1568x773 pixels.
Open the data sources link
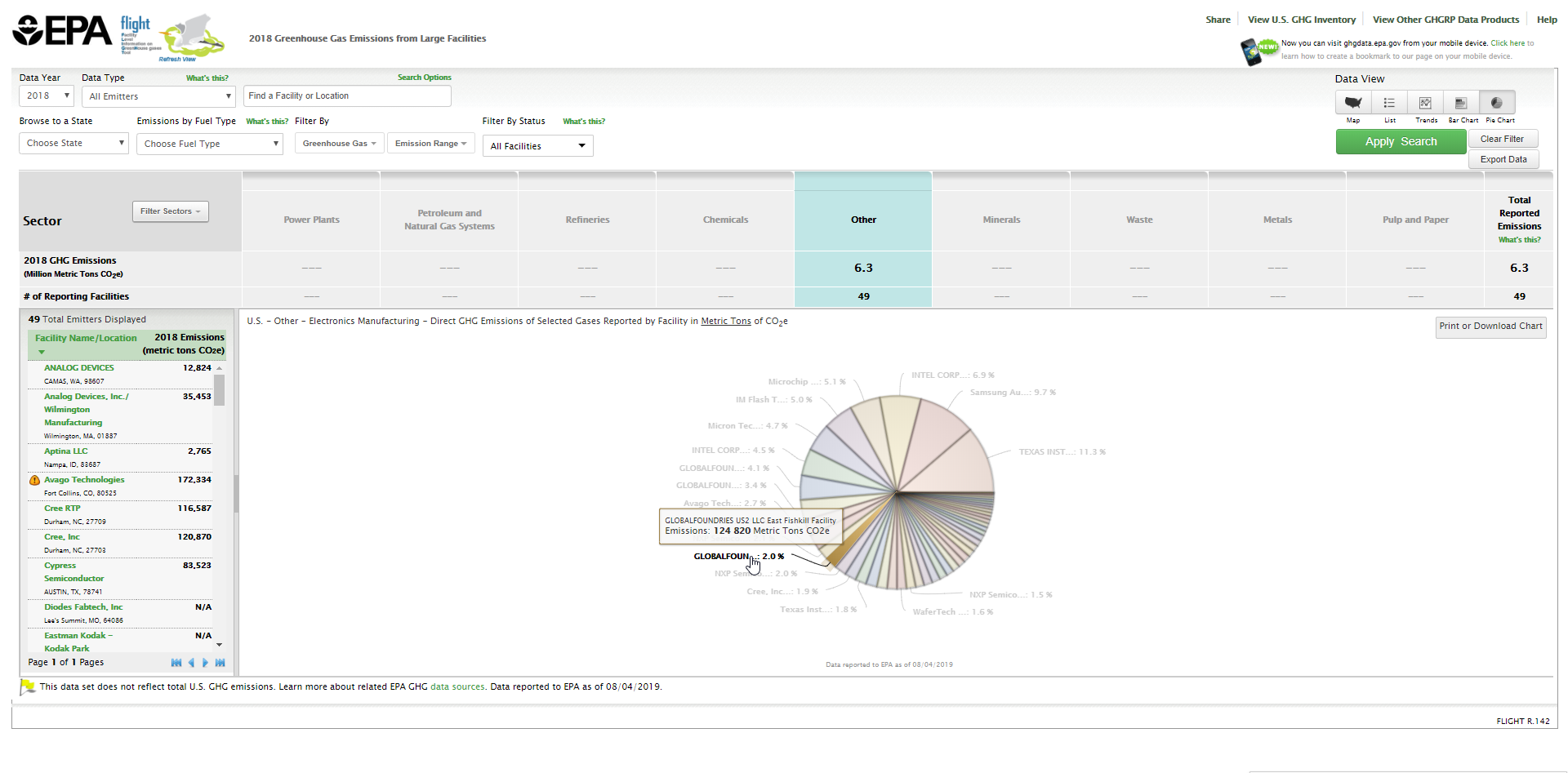pos(457,687)
